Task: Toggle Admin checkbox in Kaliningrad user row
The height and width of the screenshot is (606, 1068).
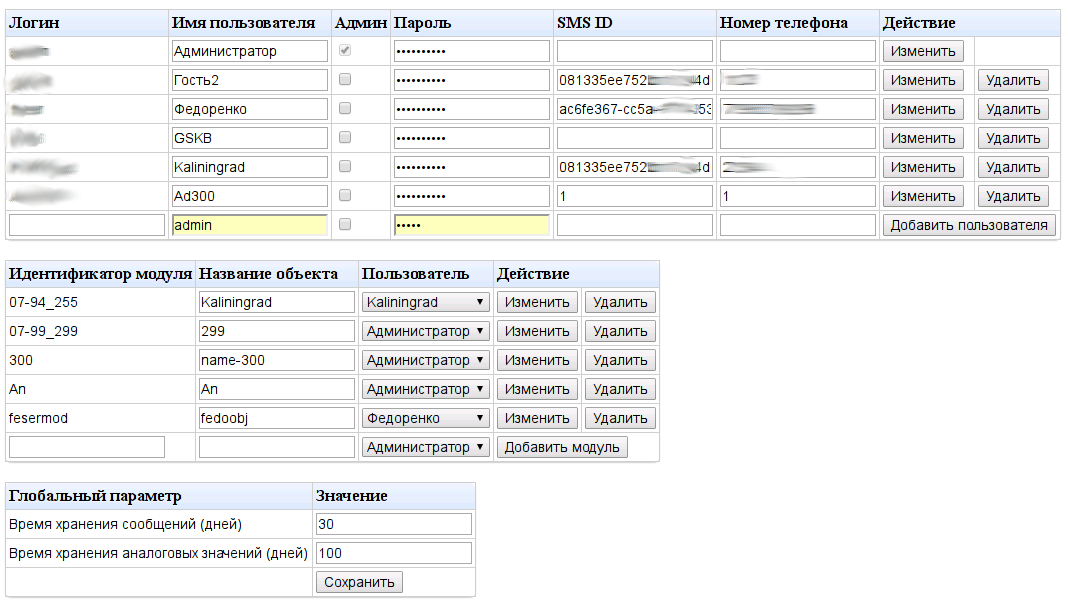Action: click(x=345, y=167)
